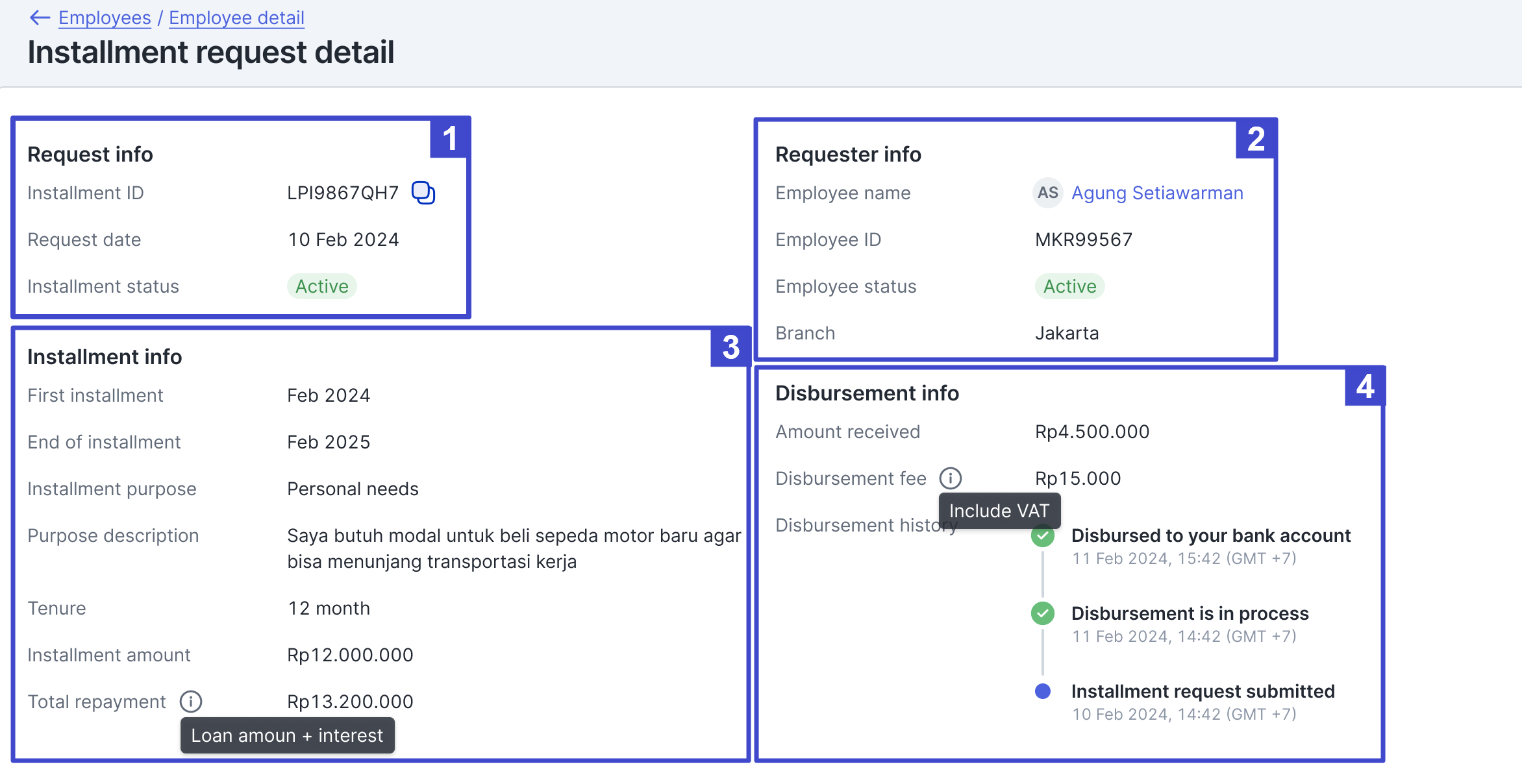Click the Employee ID MKR99567 text
Viewport: 1522px width, 784px height.
[x=1084, y=239]
